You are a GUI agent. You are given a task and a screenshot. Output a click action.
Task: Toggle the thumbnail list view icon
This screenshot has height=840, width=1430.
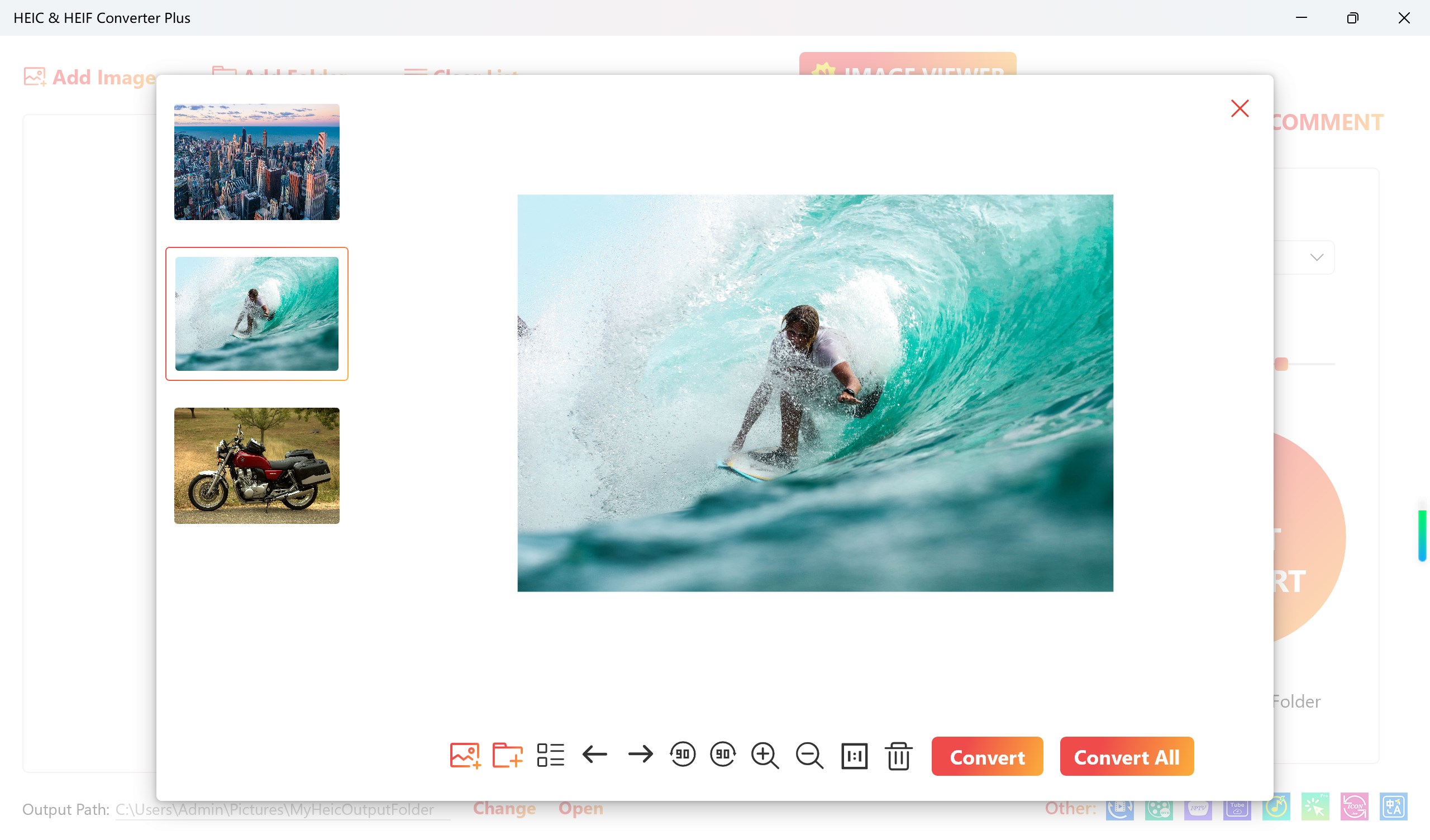pyautogui.click(x=550, y=756)
